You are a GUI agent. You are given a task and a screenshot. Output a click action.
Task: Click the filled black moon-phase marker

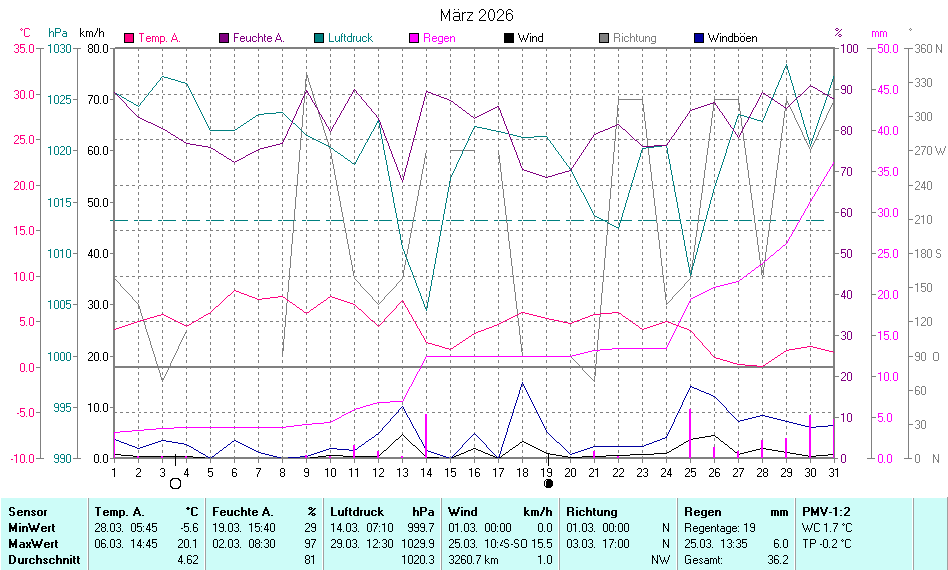click(548, 483)
